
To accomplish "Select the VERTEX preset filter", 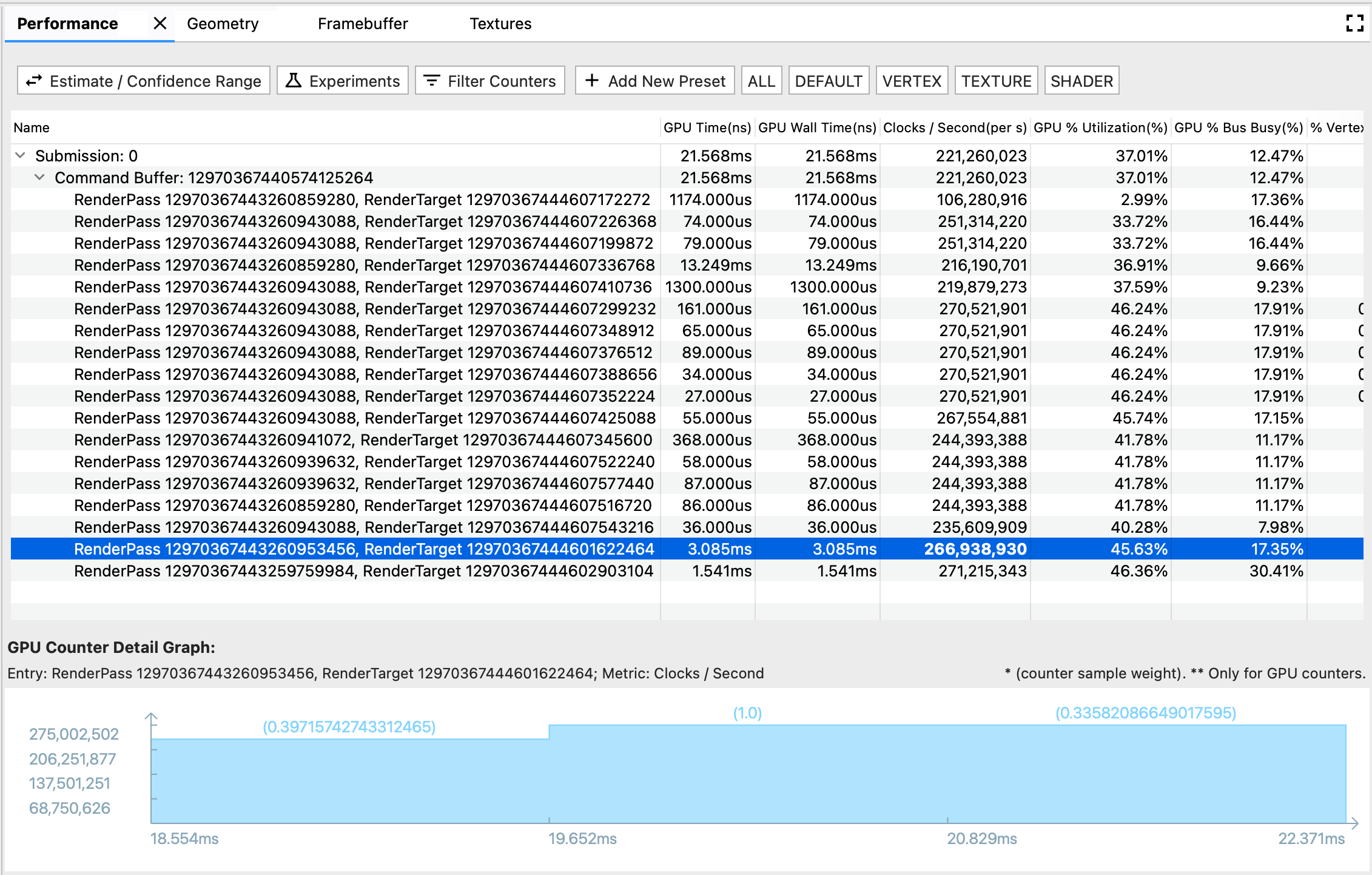I will (x=910, y=81).
